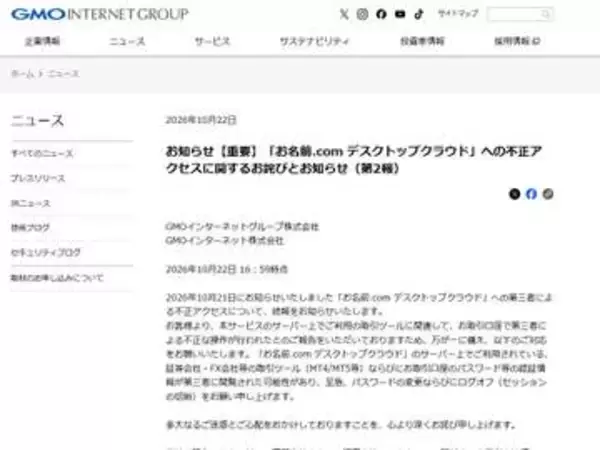Click the grey share icon beside Facebook
Viewport: 600px width, 450px height.
548,194
